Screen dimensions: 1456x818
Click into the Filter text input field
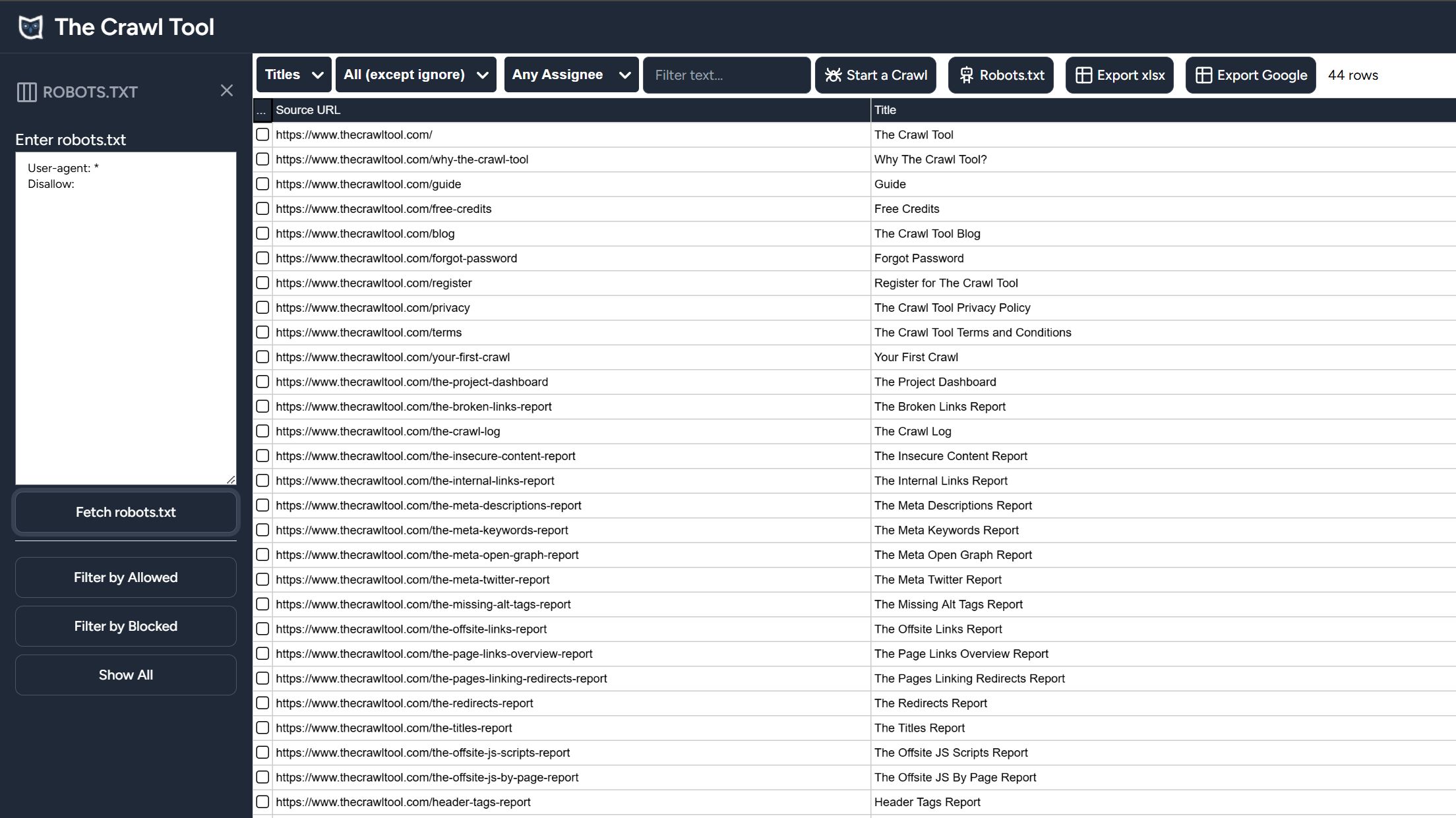[x=726, y=75]
